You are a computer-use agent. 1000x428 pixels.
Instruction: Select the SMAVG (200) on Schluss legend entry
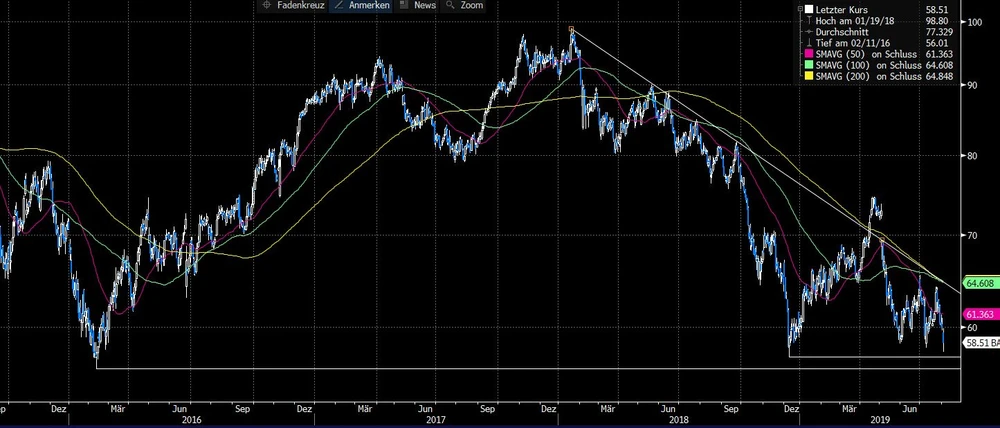pyautogui.click(x=870, y=75)
